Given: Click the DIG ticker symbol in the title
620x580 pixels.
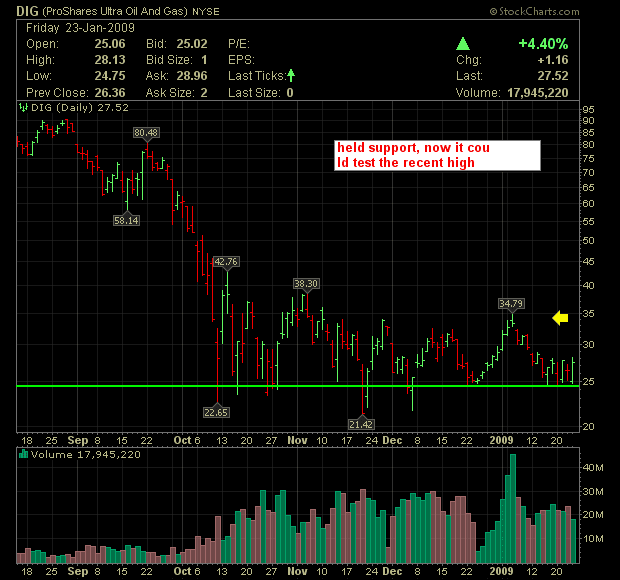Looking at the screenshot, I should [x=27, y=11].
